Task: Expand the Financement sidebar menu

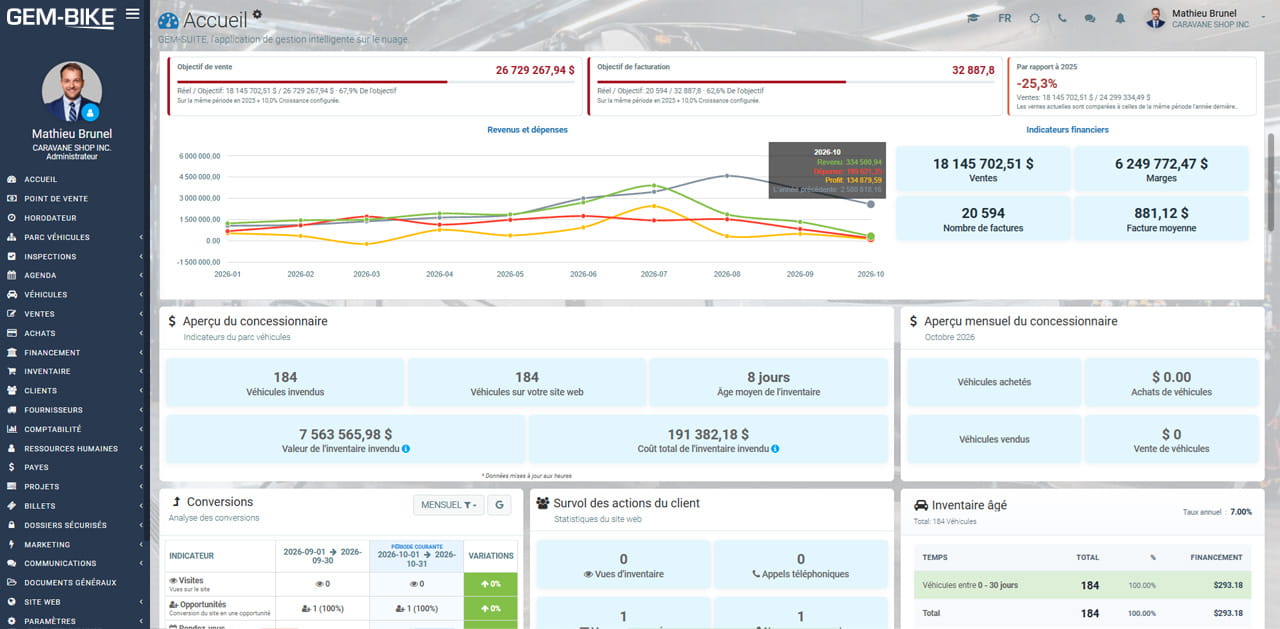Action: (75, 352)
